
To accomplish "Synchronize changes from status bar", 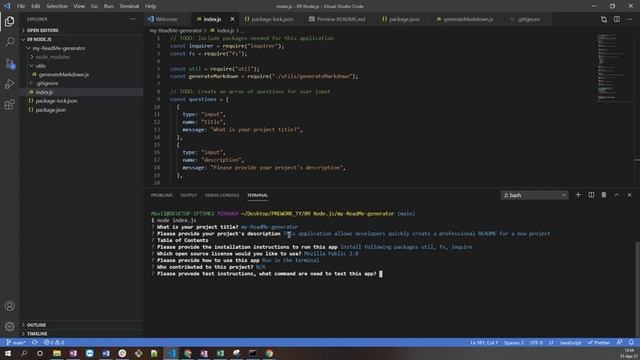I will pos(35,342).
